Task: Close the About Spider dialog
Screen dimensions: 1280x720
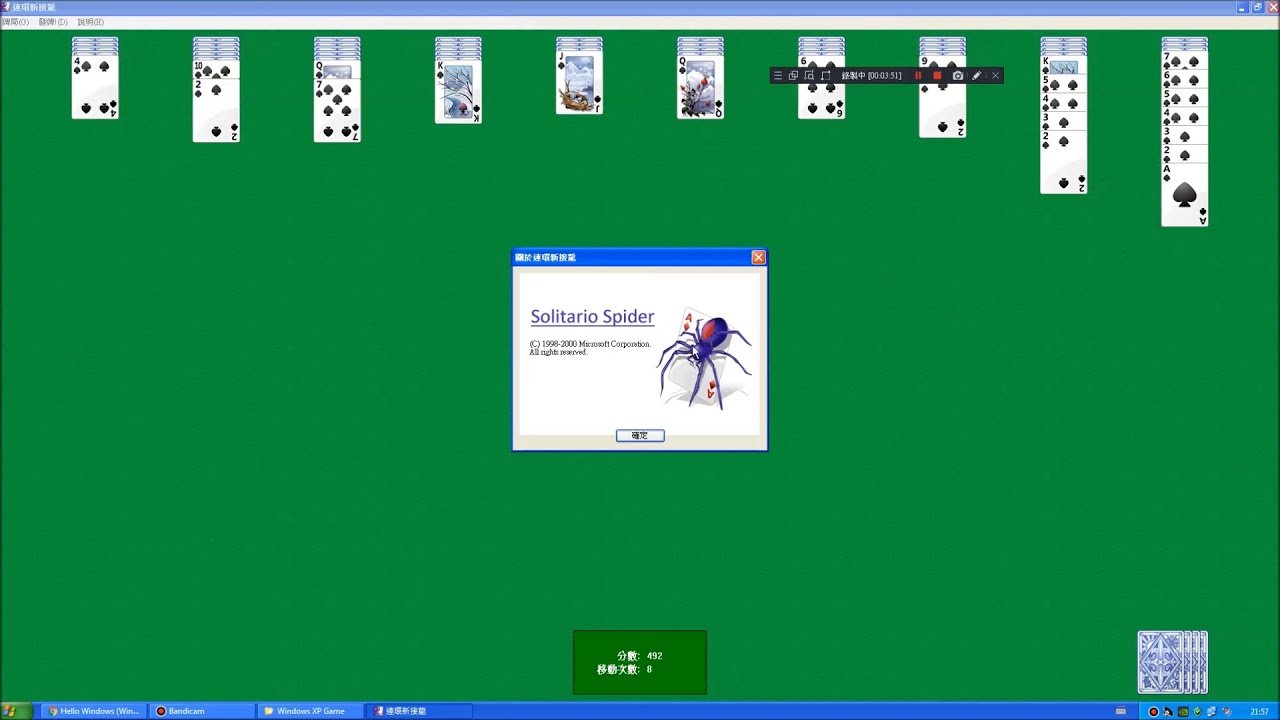Action: 758,257
